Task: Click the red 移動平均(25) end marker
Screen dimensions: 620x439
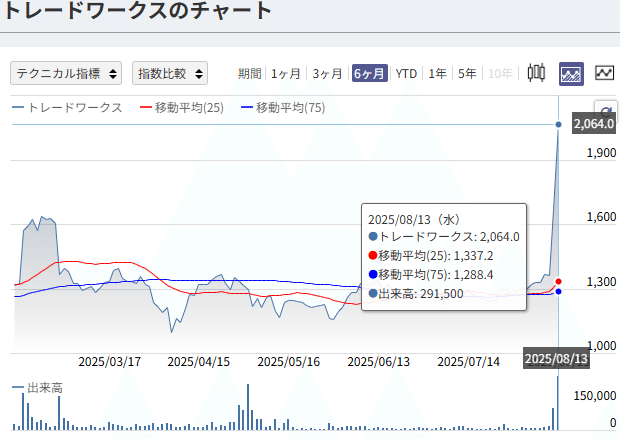Action: pyautogui.click(x=558, y=282)
